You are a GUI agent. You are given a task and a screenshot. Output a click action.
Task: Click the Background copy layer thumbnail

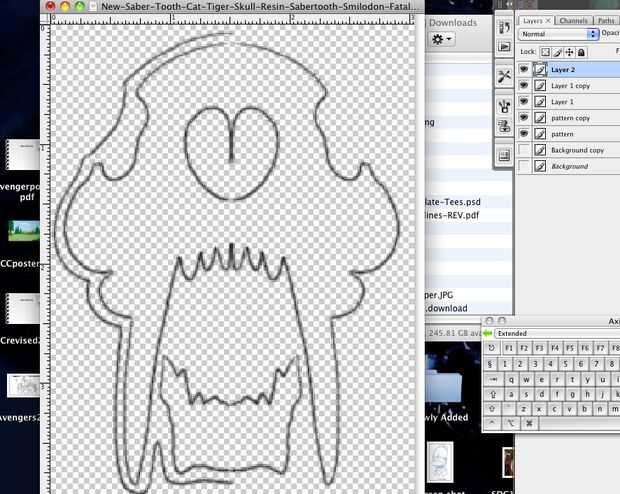(540, 150)
